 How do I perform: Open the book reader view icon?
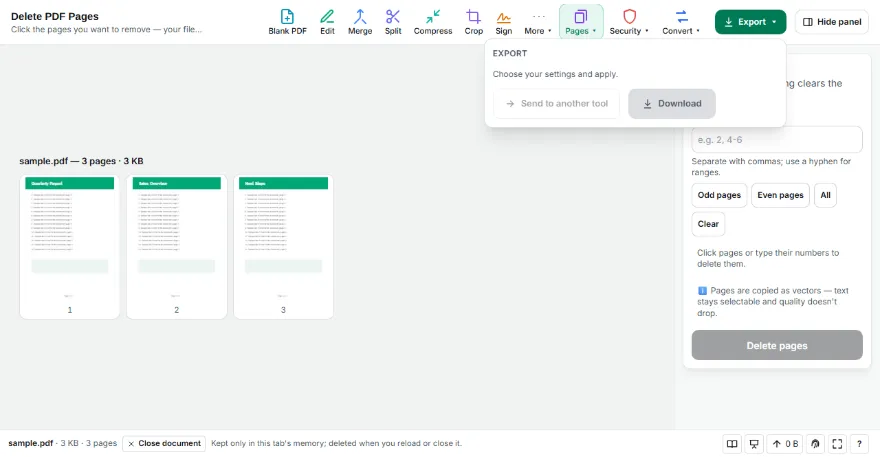pyautogui.click(x=732, y=444)
